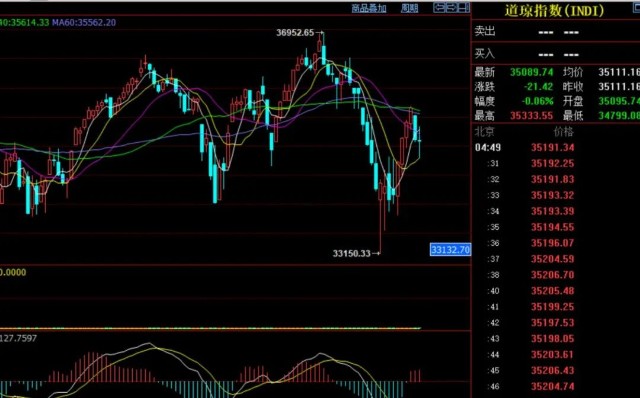Select the :33 tick price 35193.32
The height and width of the screenshot is (398, 640).
click(553, 195)
